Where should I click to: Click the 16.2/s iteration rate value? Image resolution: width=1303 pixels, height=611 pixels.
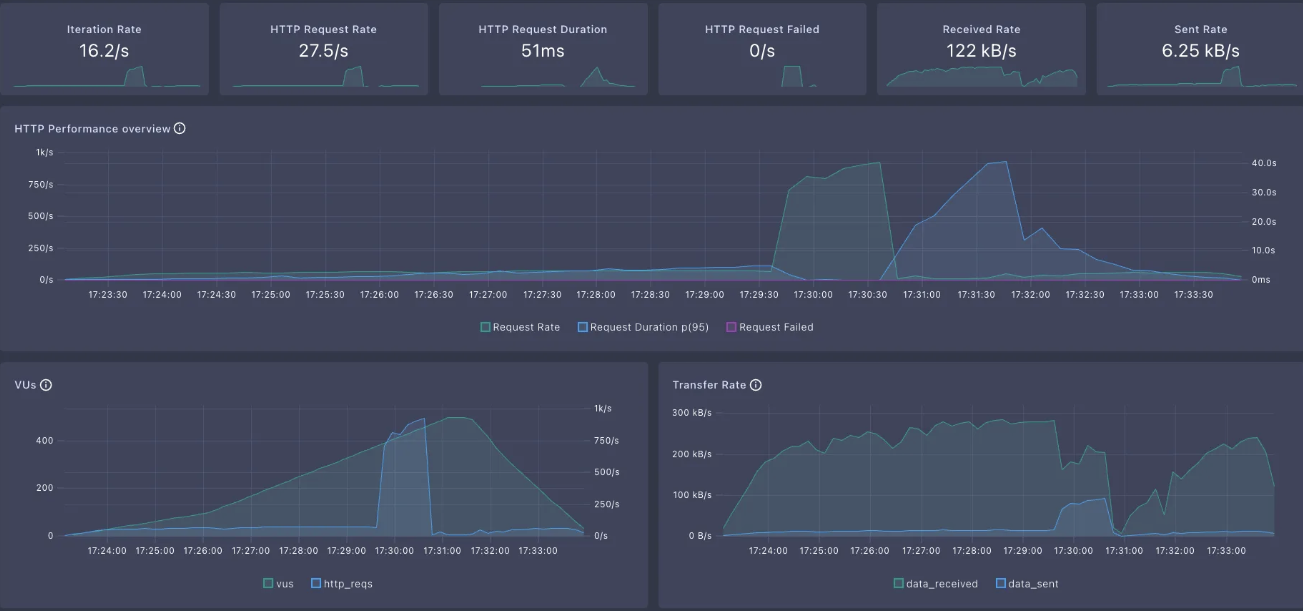point(104,50)
